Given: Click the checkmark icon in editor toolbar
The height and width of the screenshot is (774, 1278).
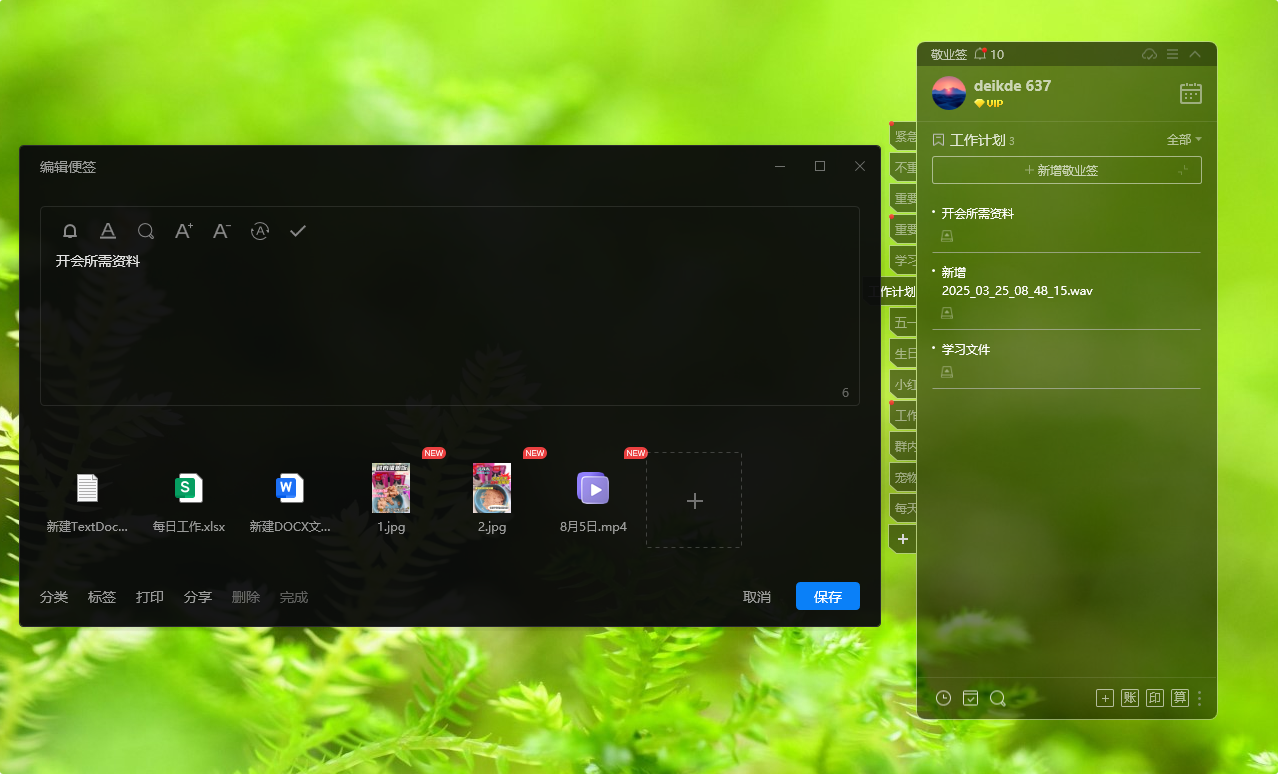Looking at the screenshot, I should [298, 231].
